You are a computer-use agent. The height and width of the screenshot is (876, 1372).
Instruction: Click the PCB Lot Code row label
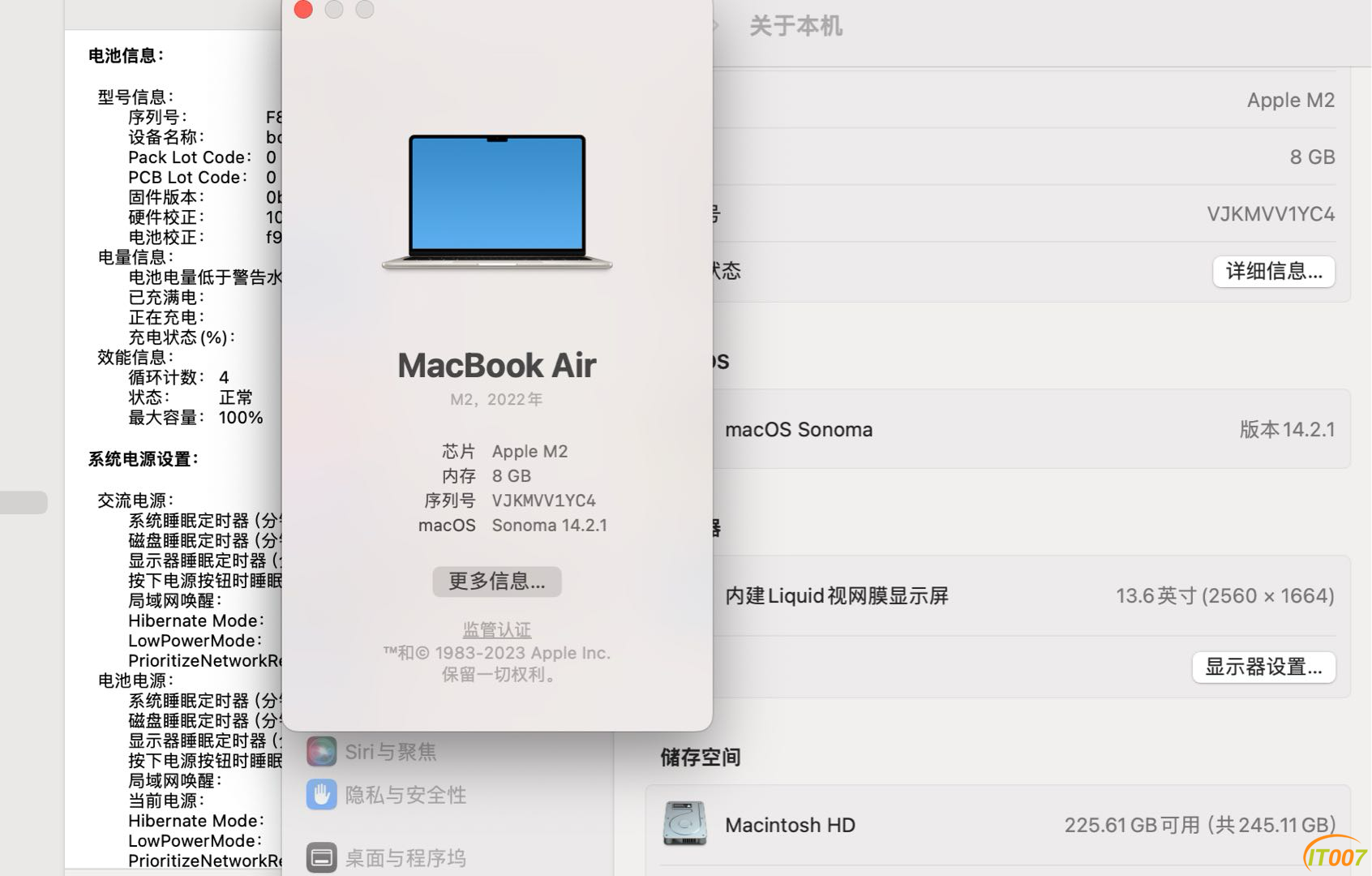point(188,178)
